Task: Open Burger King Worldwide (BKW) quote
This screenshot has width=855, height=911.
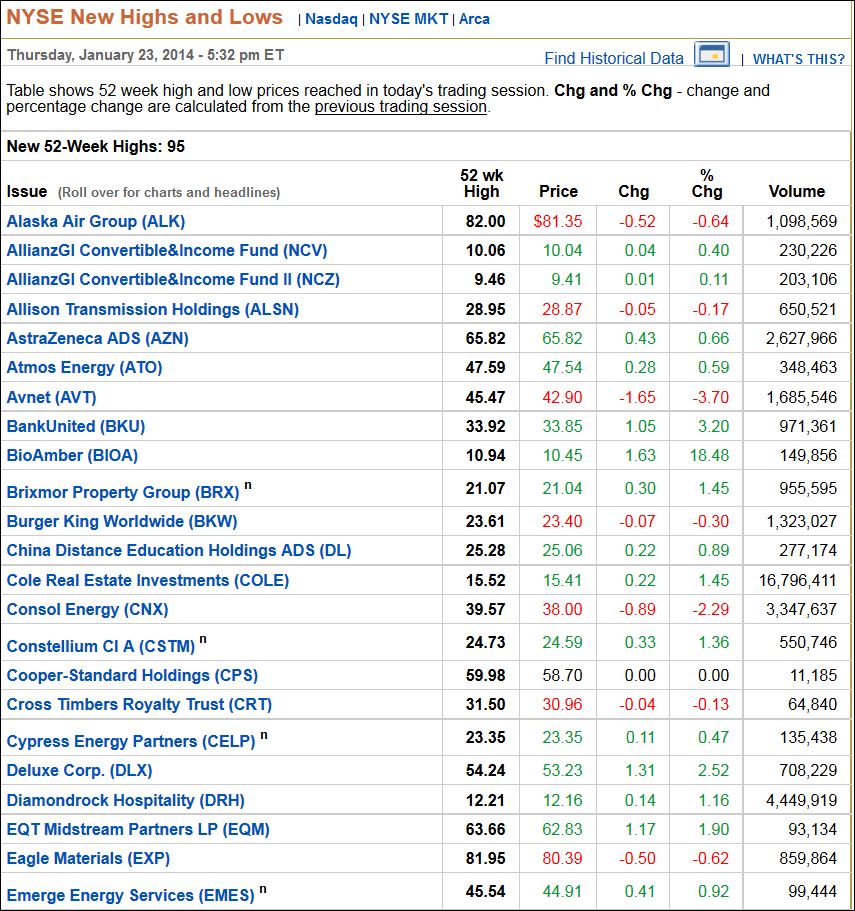Action: pos(122,521)
